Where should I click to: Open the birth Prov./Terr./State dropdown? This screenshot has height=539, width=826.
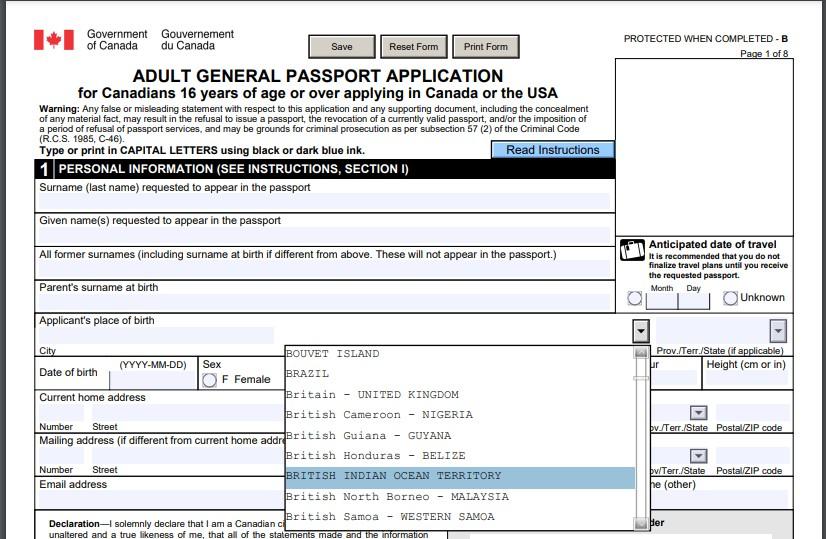coord(778,331)
